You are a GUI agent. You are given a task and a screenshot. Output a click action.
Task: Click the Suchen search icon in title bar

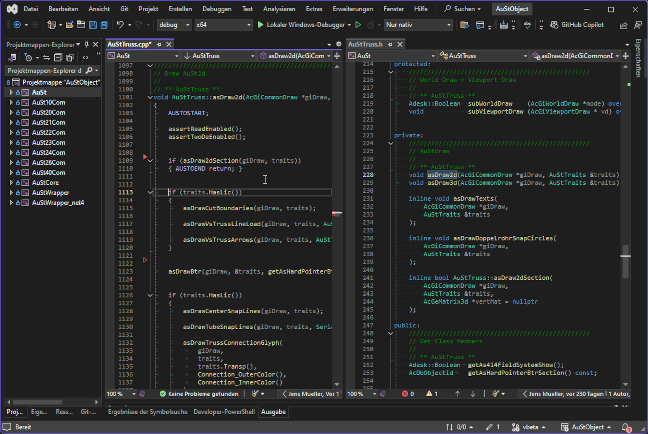(x=445, y=8)
